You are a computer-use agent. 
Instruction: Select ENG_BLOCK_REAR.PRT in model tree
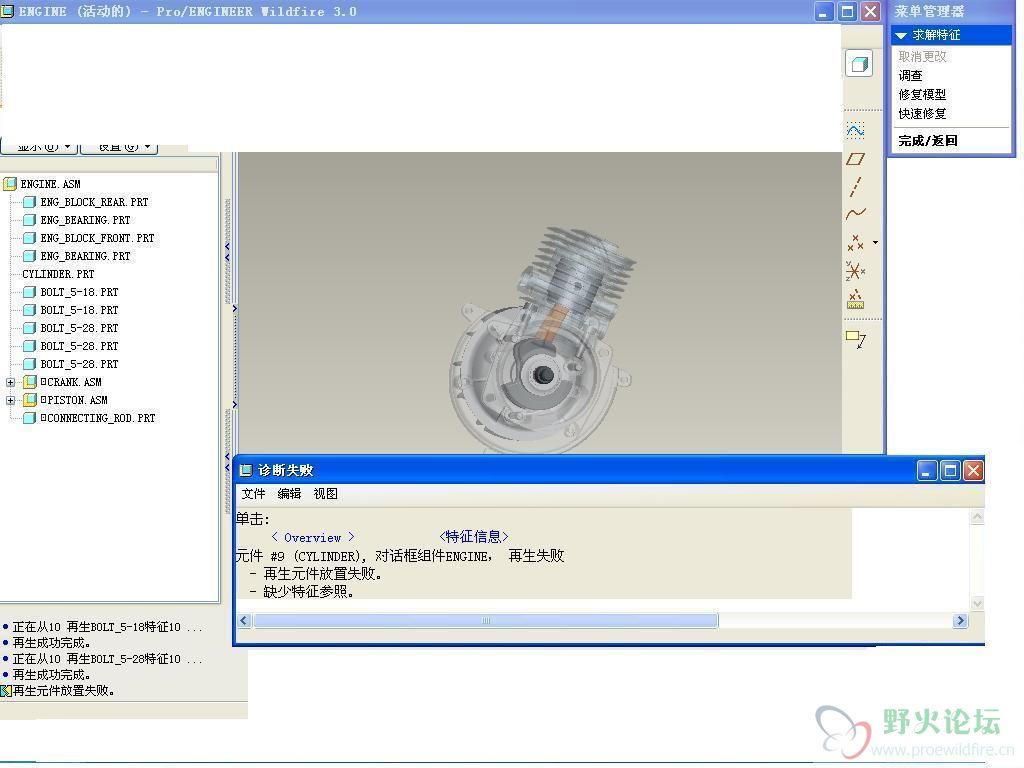pyautogui.click(x=94, y=202)
